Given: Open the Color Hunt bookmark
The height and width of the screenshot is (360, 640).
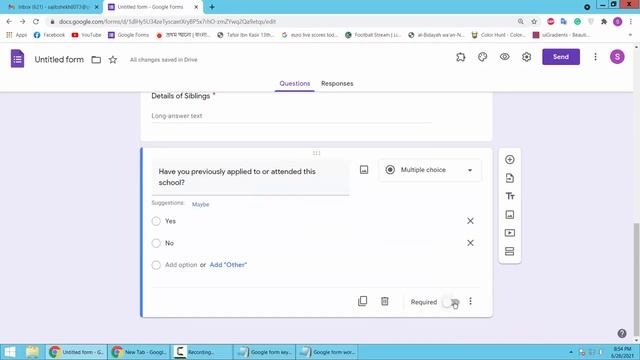Looking at the screenshot, I should click(499, 35).
